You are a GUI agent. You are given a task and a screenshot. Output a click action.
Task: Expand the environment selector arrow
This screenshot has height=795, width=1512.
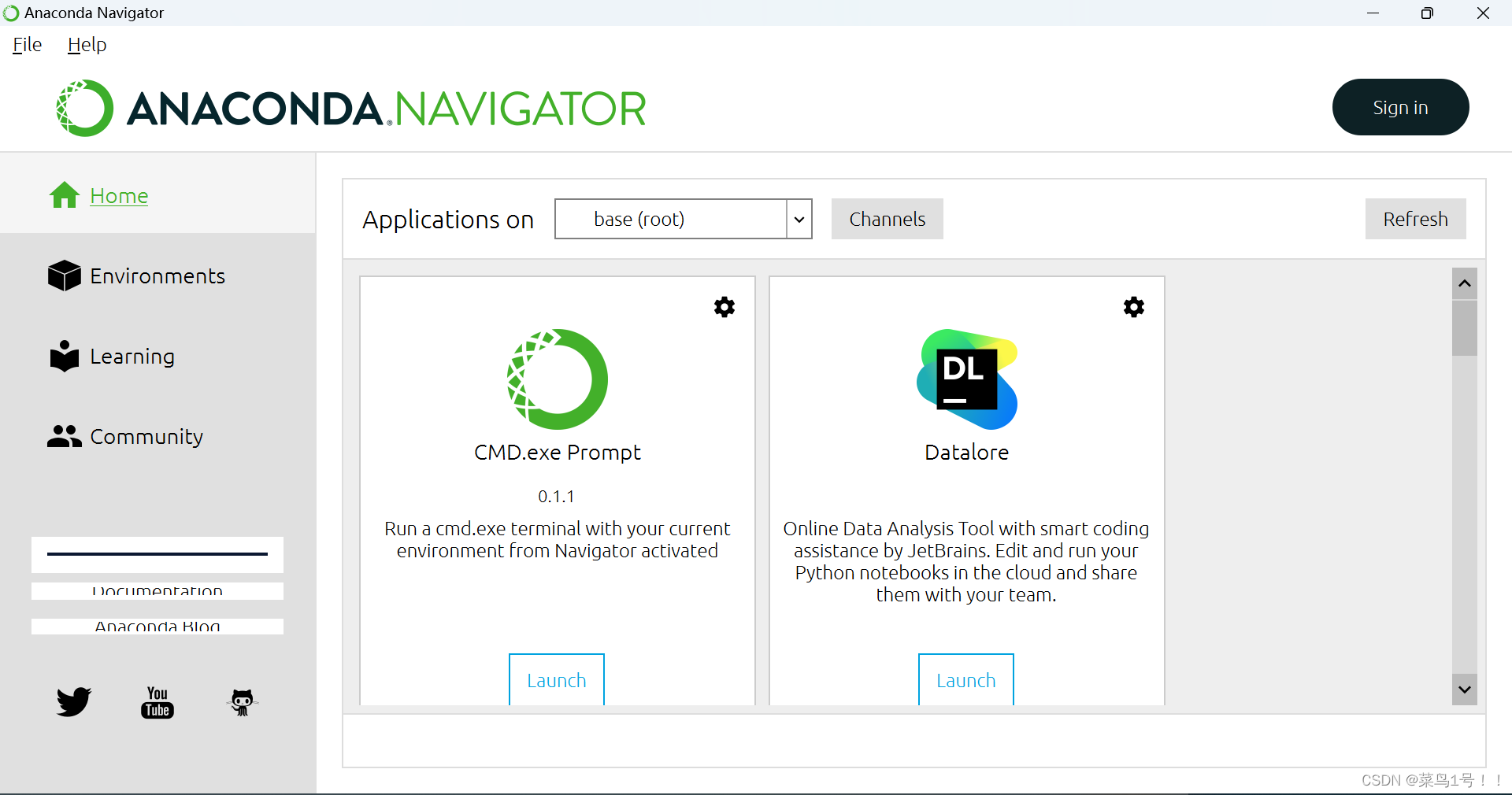pos(799,219)
